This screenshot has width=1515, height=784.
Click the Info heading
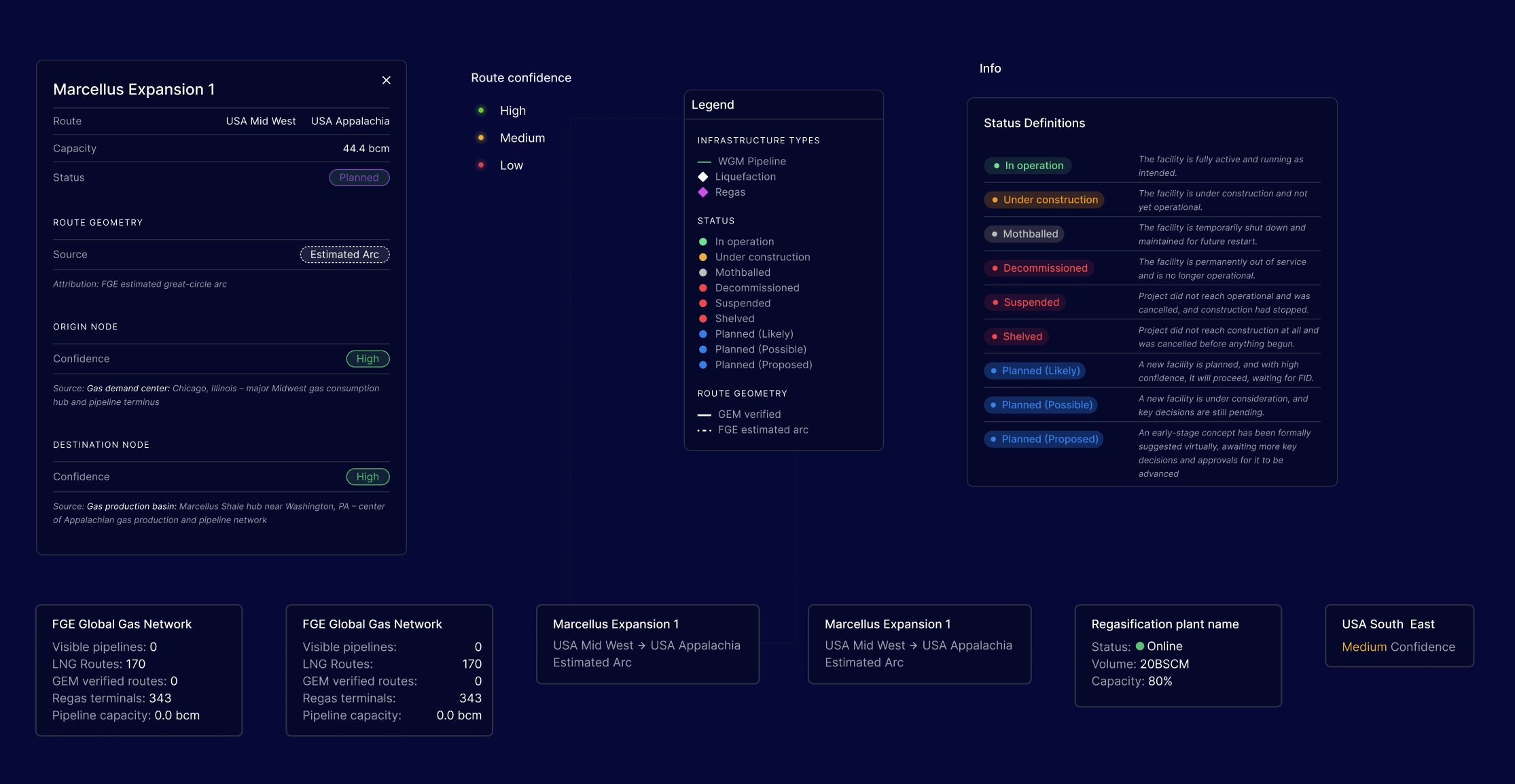[x=990, y=69]
